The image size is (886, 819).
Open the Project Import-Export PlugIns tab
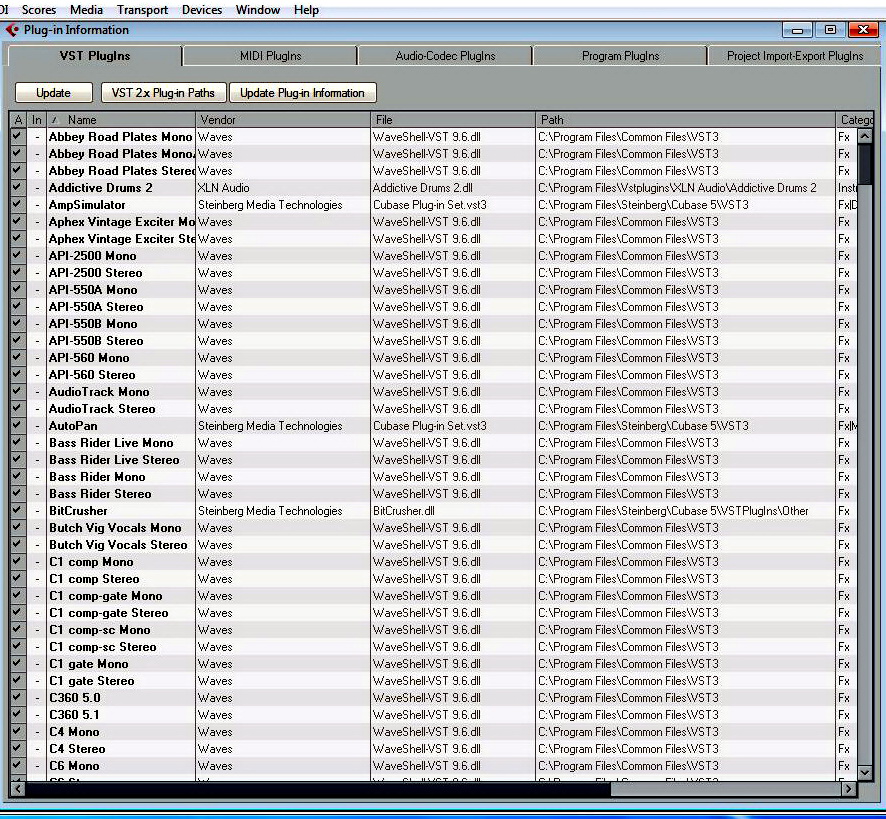pyautogui.click(x=794, y=56)
